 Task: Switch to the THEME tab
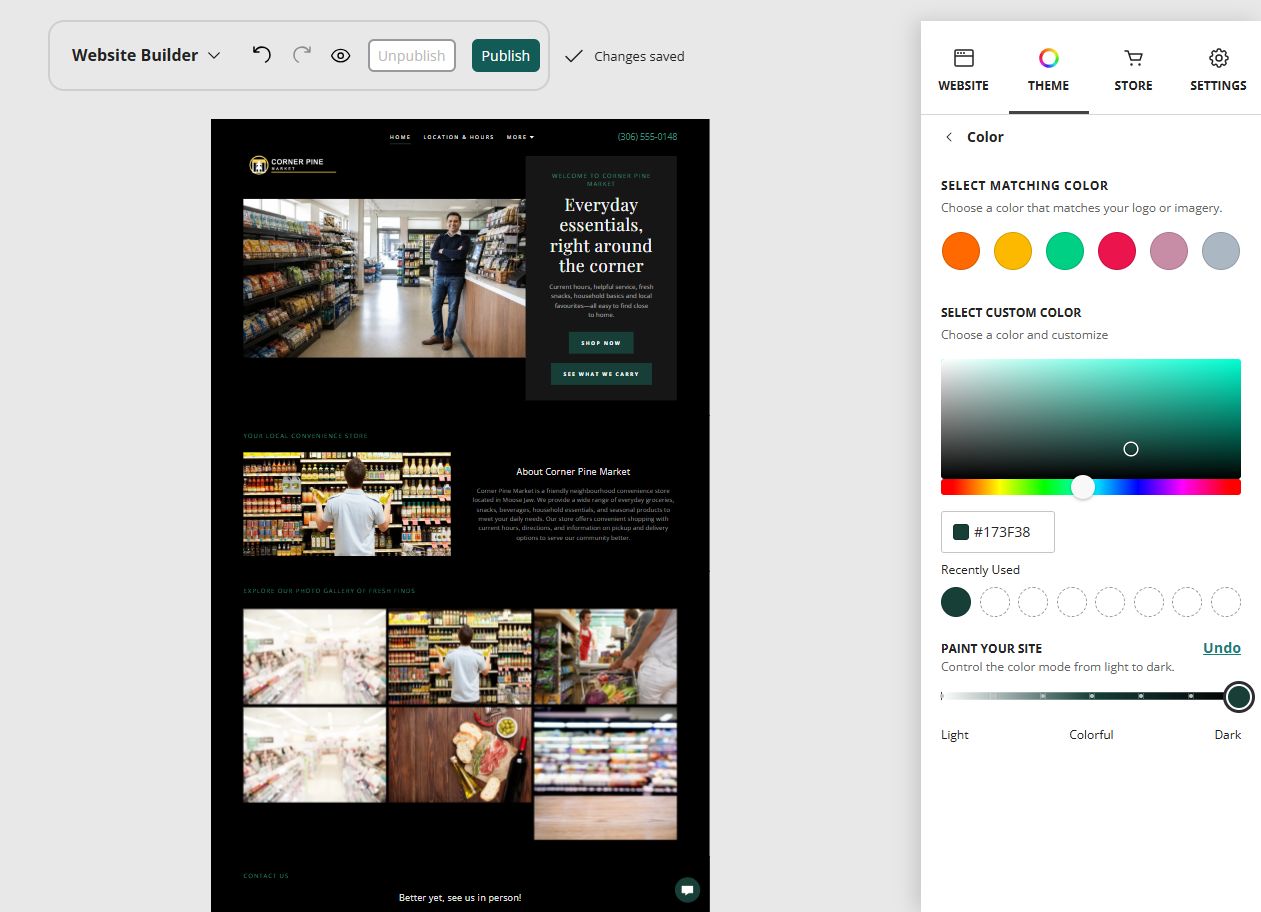[x=1048, y=70]
